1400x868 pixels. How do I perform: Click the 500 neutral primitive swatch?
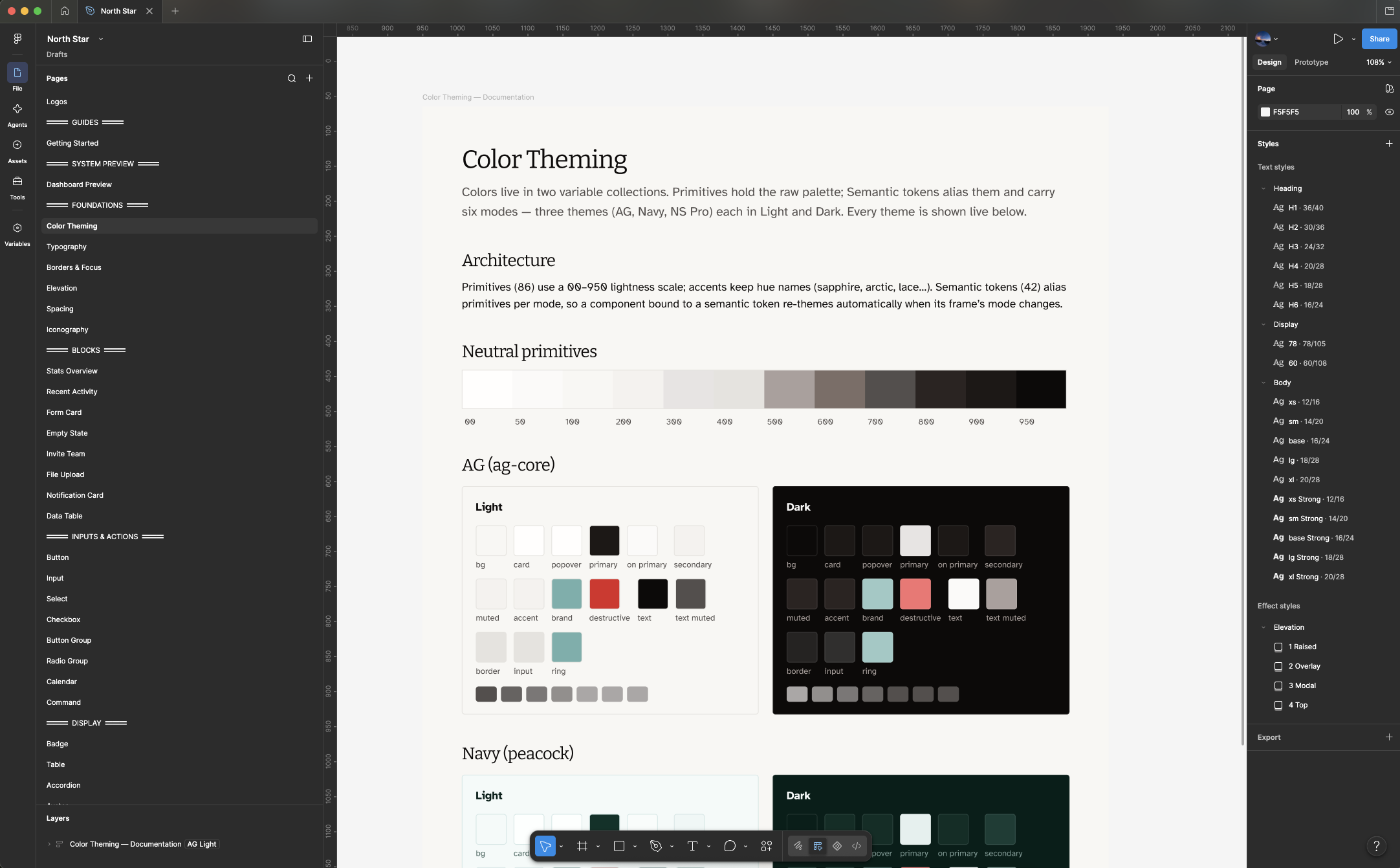[x=789, y=389]
